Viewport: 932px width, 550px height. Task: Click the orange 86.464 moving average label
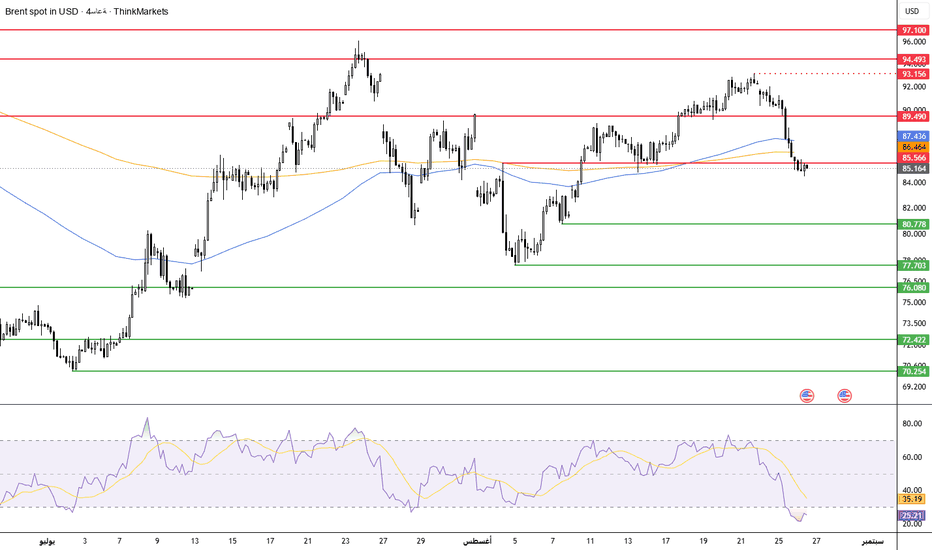[x=914, y=147]
